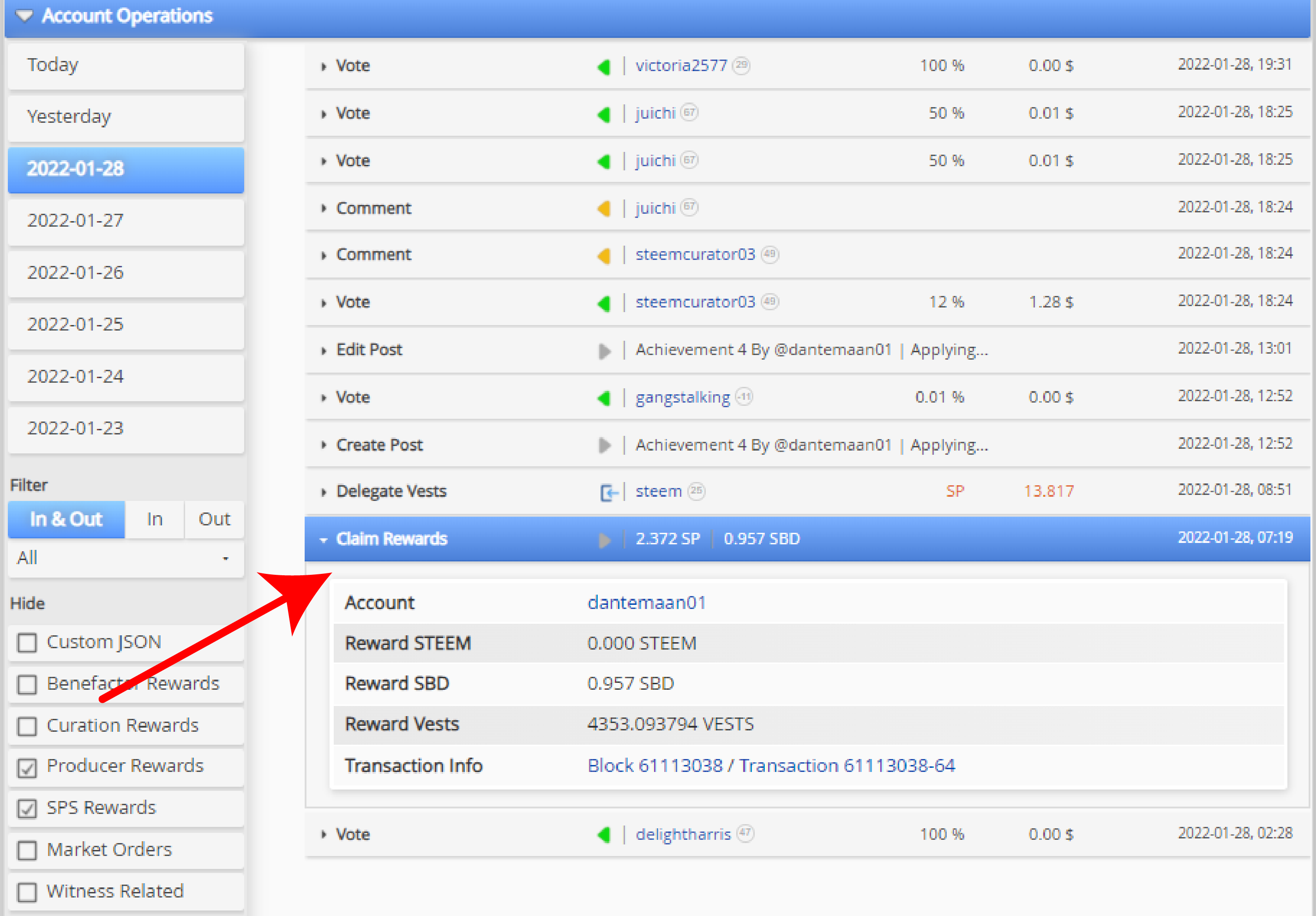Tick the Market Orders checkbox

(x=27, y=850)
